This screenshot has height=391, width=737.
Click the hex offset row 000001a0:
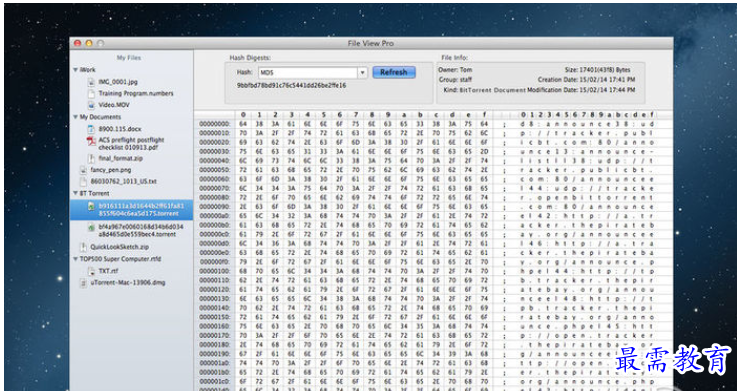tap(215, 363)
